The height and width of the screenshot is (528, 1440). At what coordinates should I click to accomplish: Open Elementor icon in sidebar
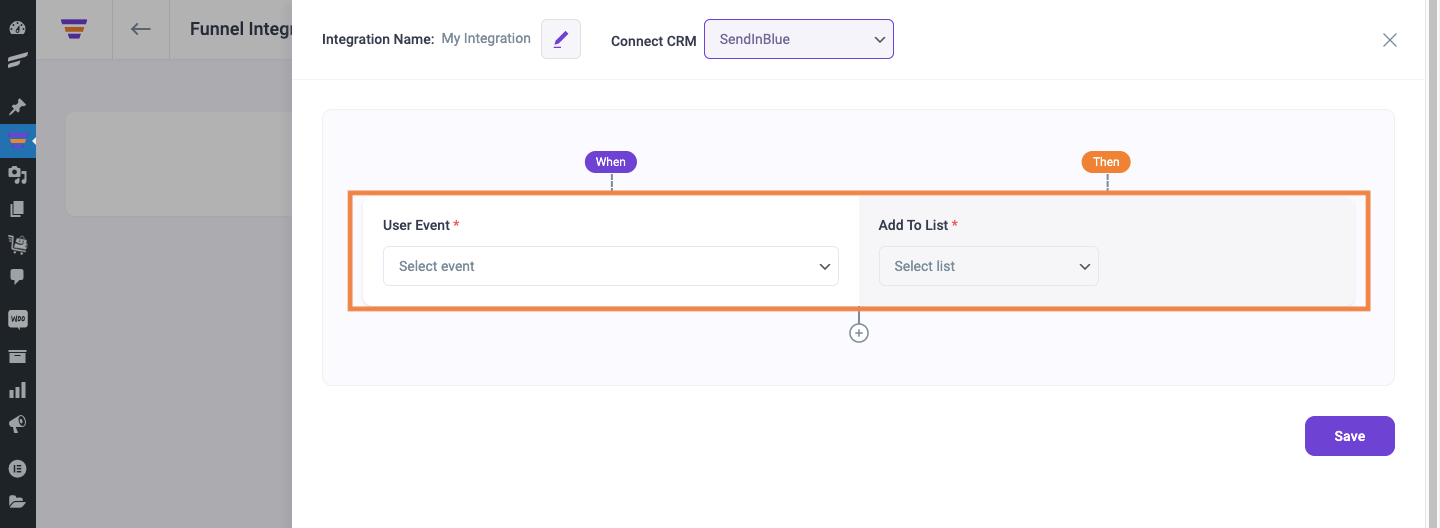click(x=17, y=468)
